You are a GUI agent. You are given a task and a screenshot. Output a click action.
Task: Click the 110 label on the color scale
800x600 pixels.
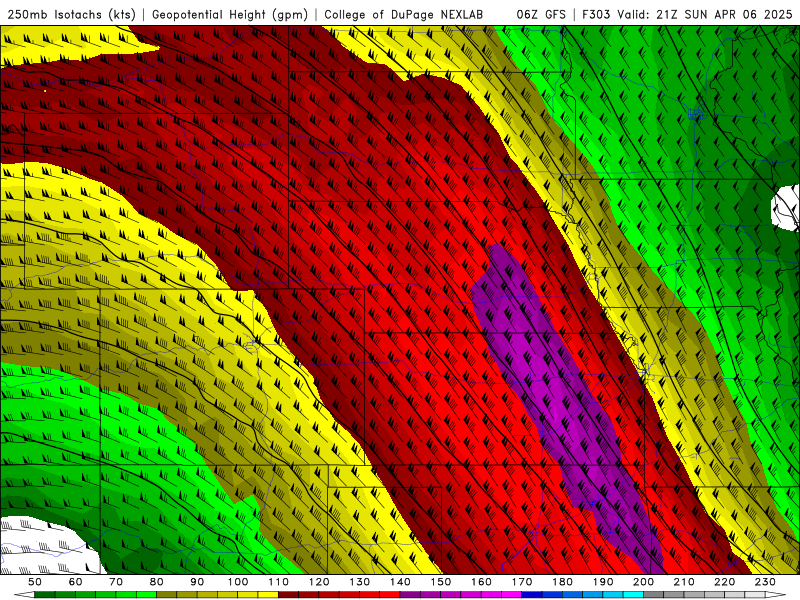[x=279, y=582]
